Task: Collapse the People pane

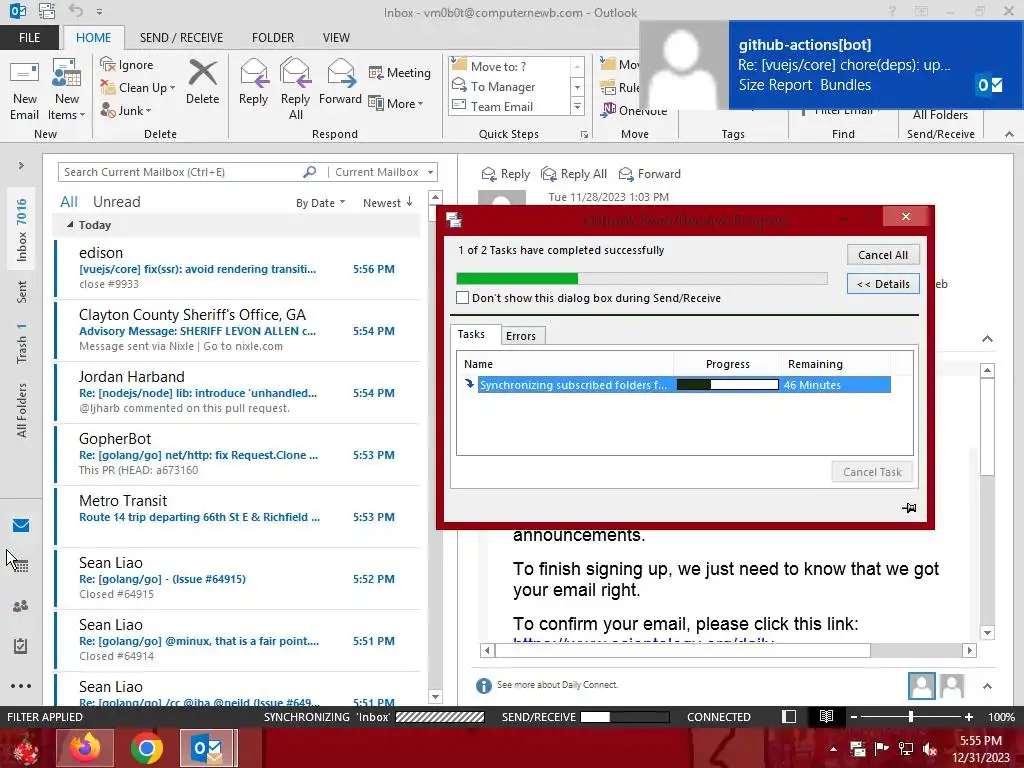Action: 987,686
